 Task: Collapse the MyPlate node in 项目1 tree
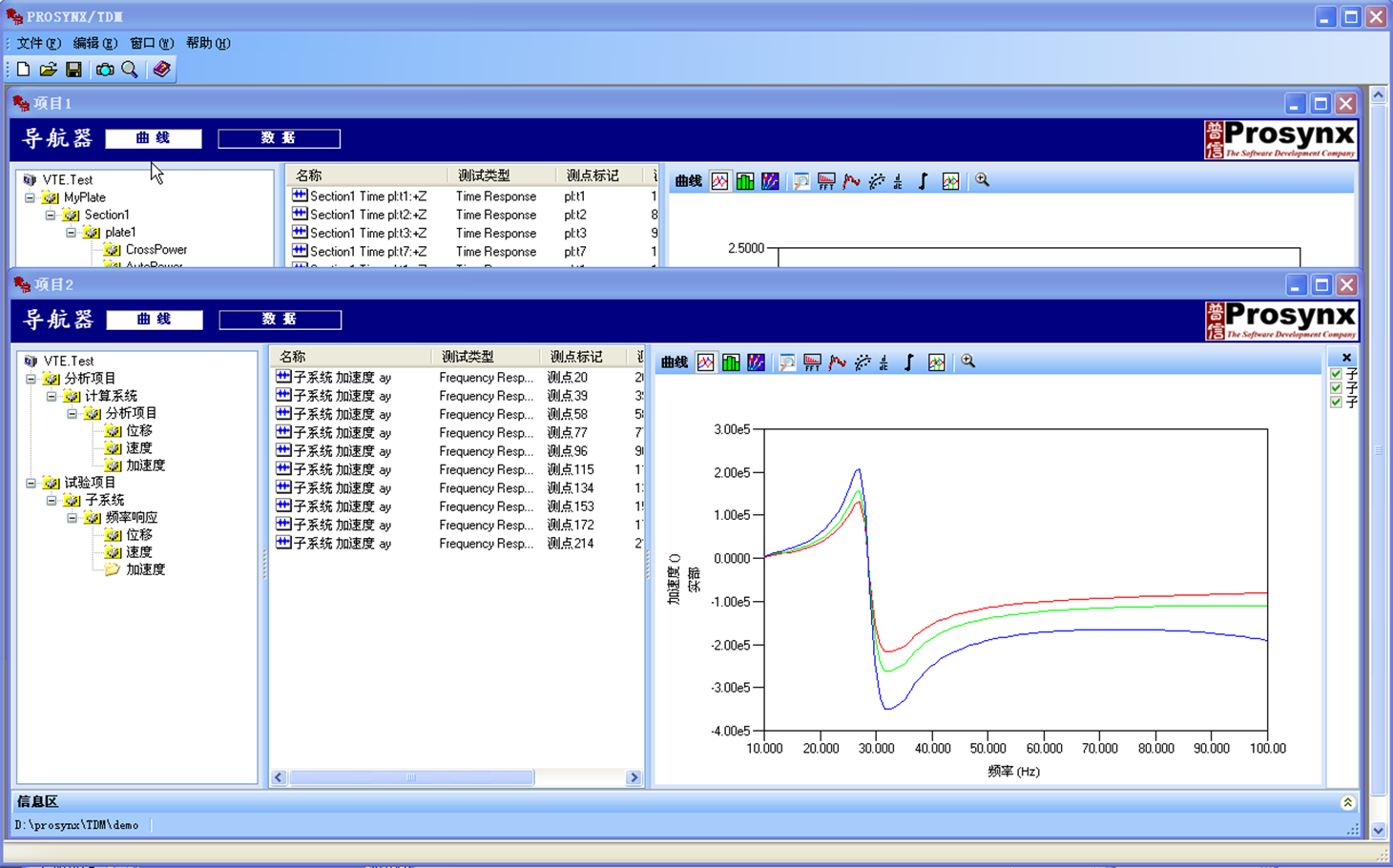click(31, 197)
